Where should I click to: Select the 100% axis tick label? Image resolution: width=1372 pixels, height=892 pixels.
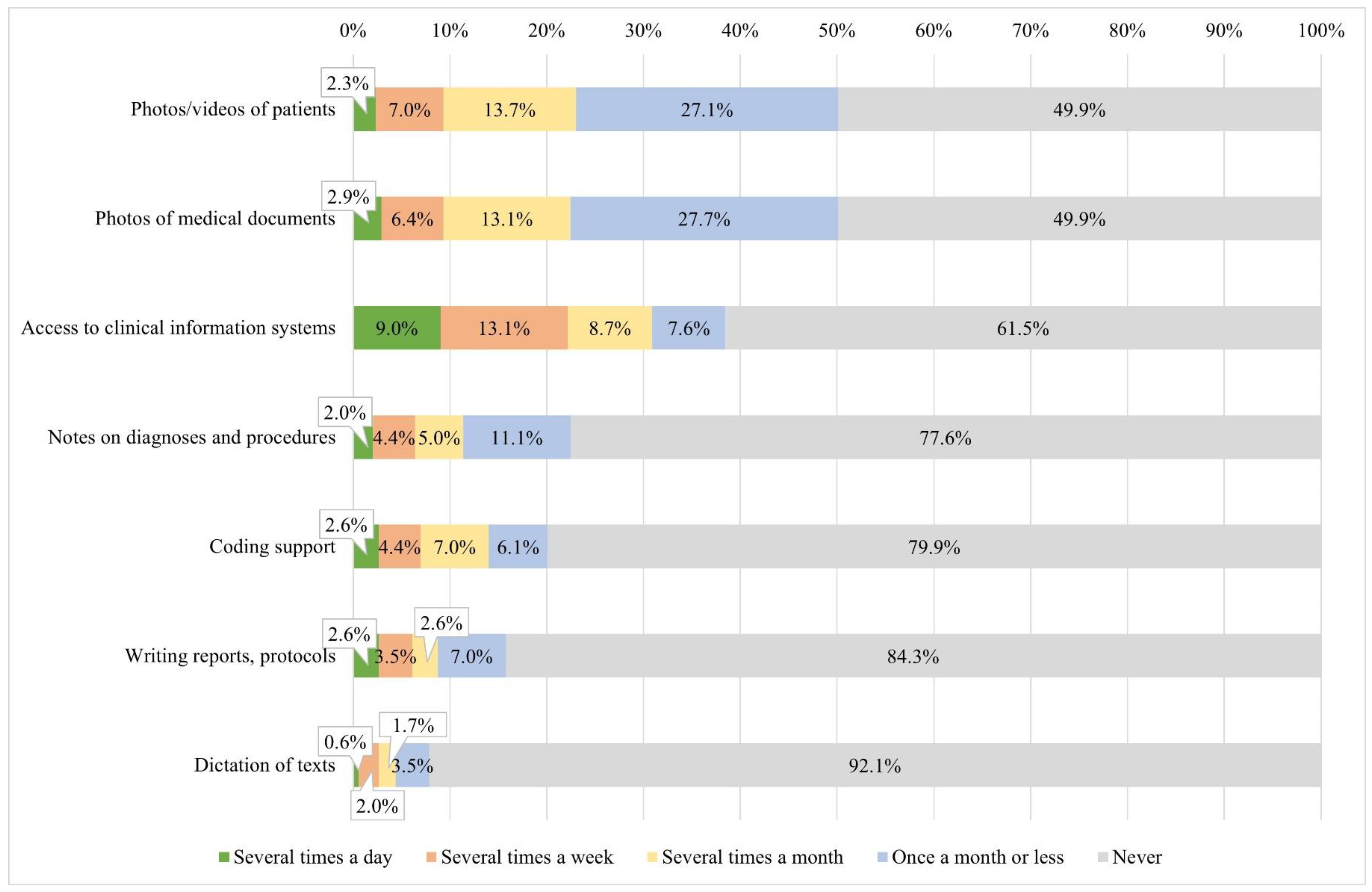1321,30
